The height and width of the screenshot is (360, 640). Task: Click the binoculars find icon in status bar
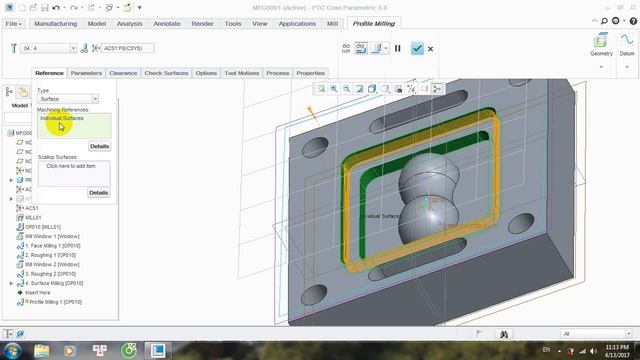tap(504, 334)
